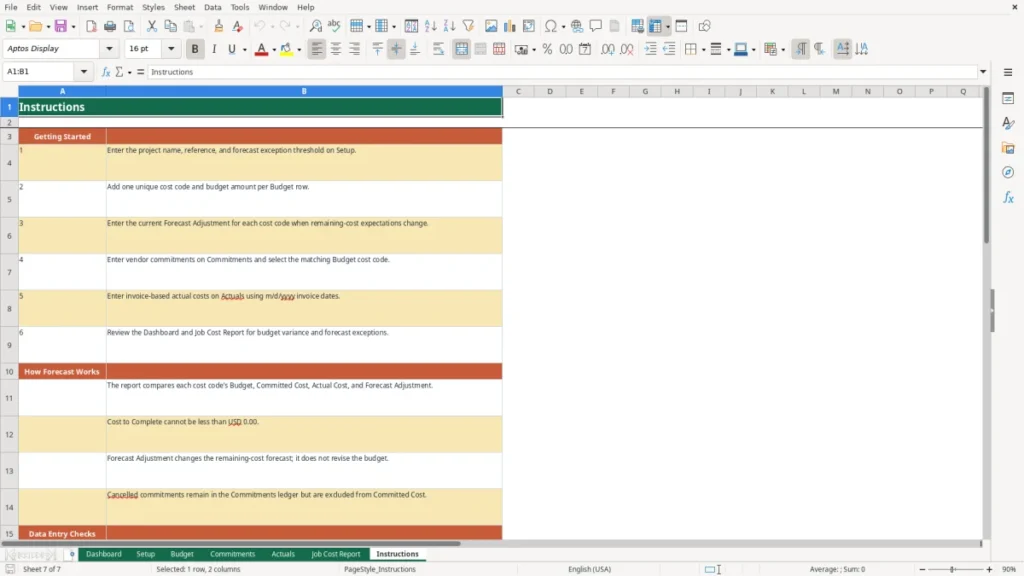Insert a hyperlink
Viewport: 1024px width, 576px height.
pos(577,26)
